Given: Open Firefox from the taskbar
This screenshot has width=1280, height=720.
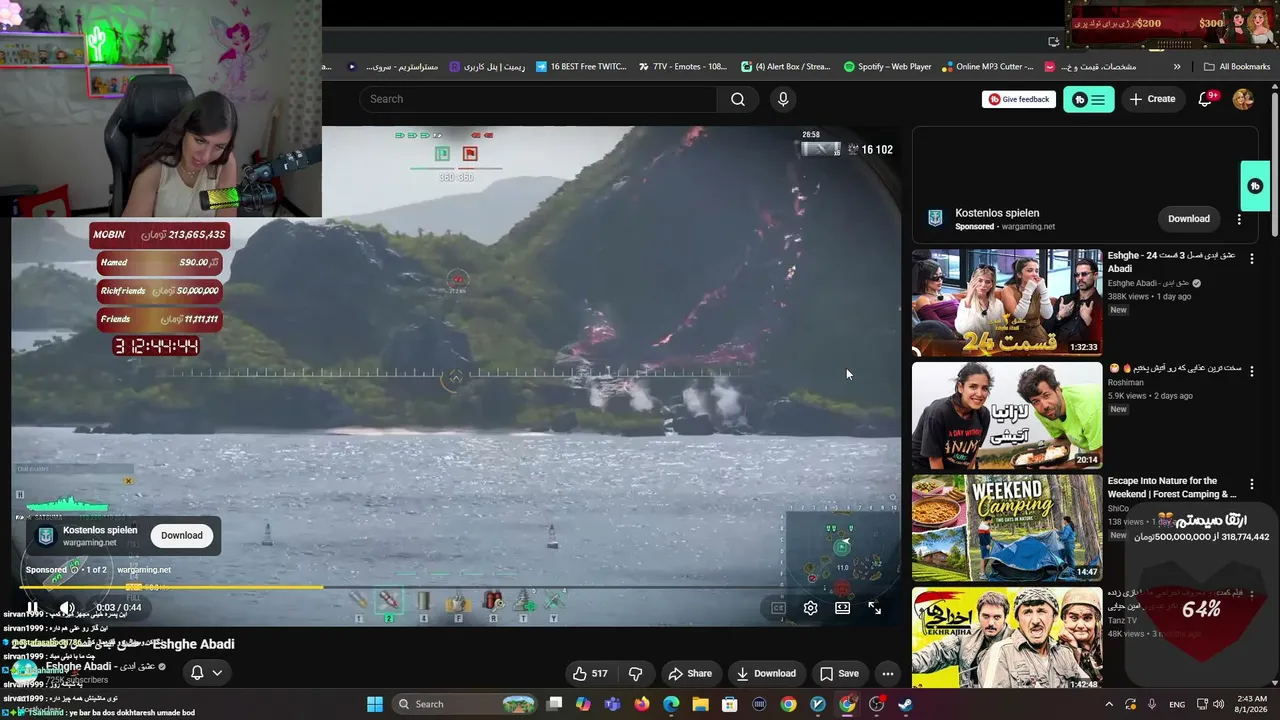Looking at the screenshot, I should 642,704.
